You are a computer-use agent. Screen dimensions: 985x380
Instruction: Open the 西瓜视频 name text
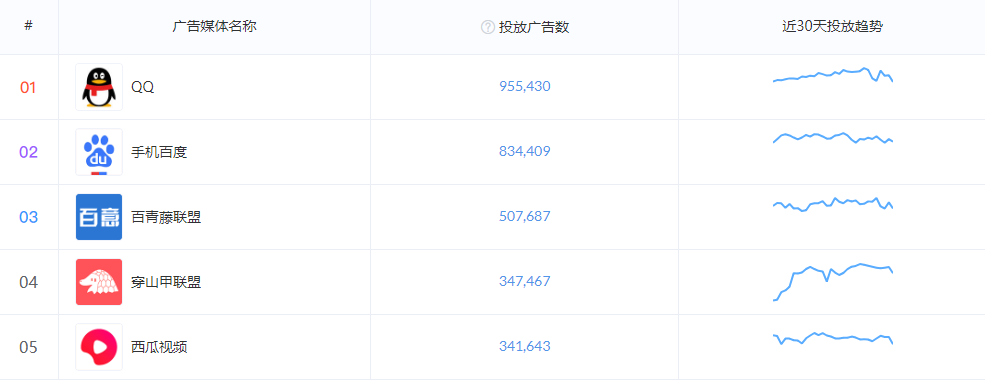click(x=159, y=347)
